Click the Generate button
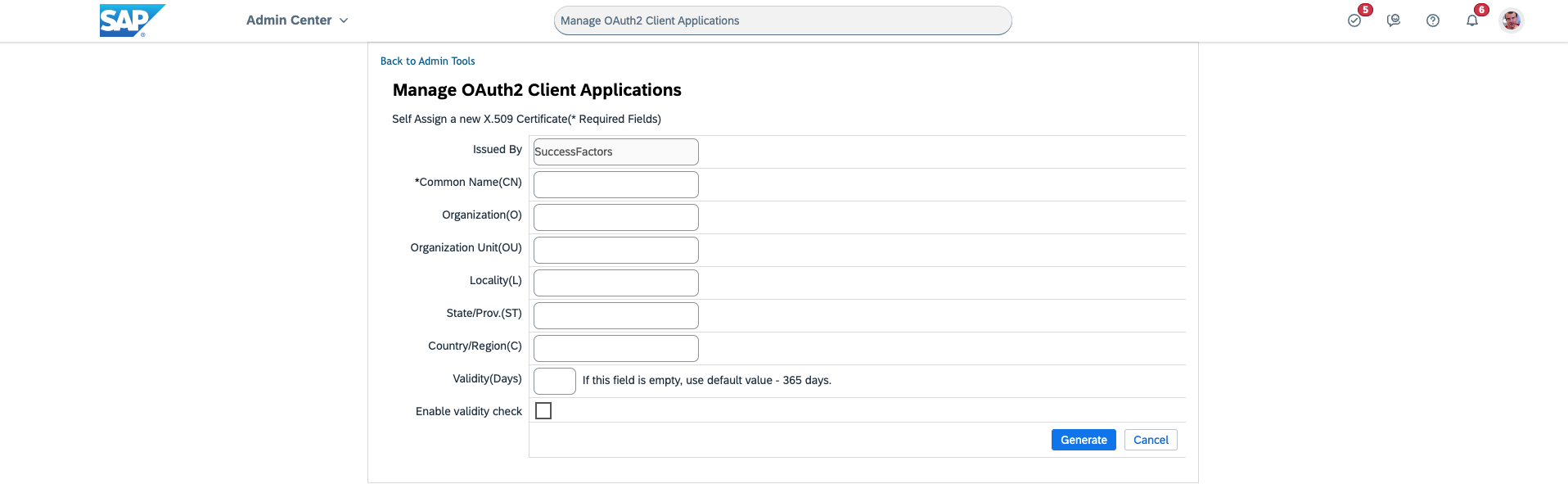This screenshot has width=1568, height=484. tap(1084, 440)
